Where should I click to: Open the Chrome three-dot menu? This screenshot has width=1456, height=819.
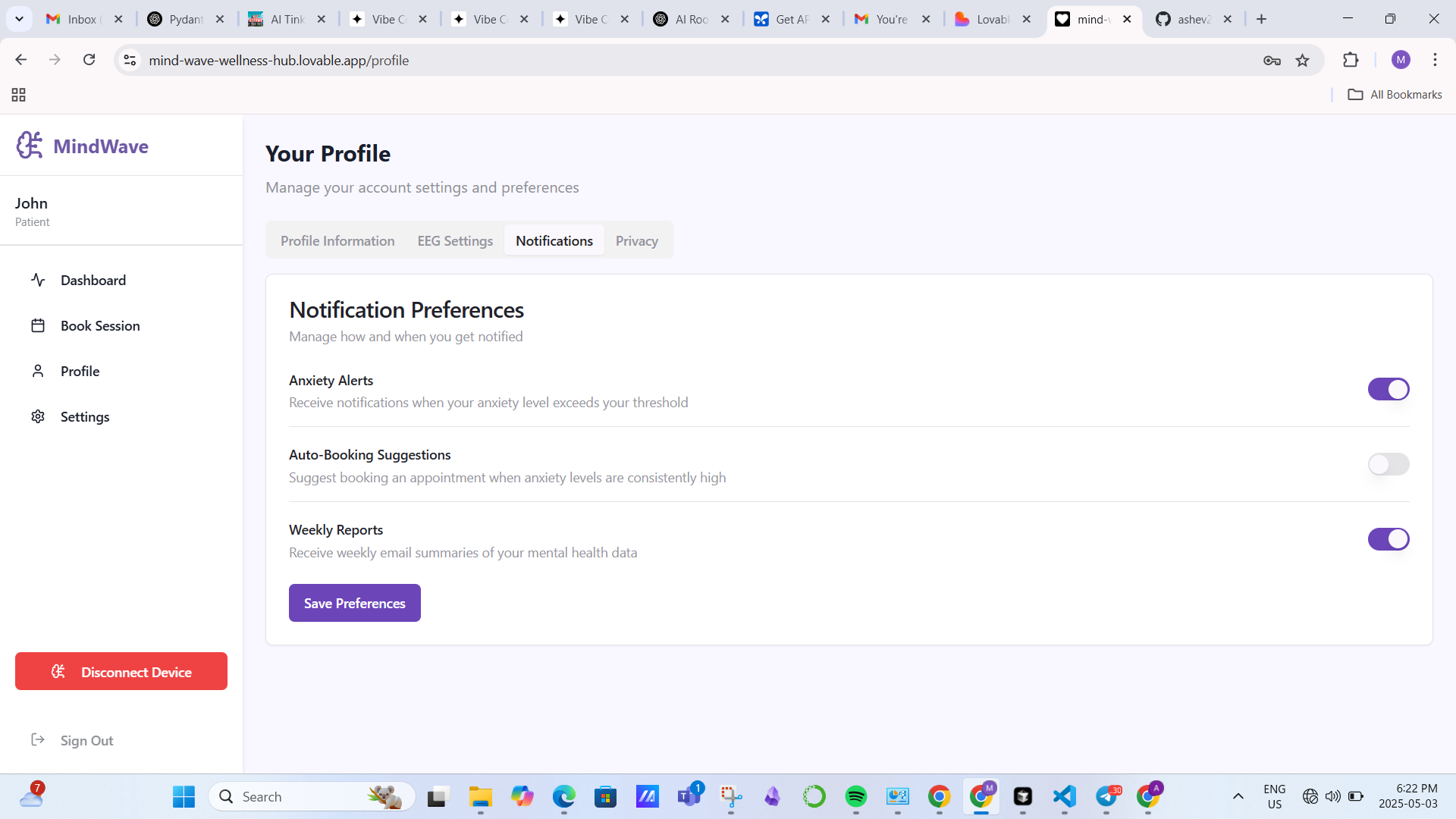click(x=1435, y=60)
